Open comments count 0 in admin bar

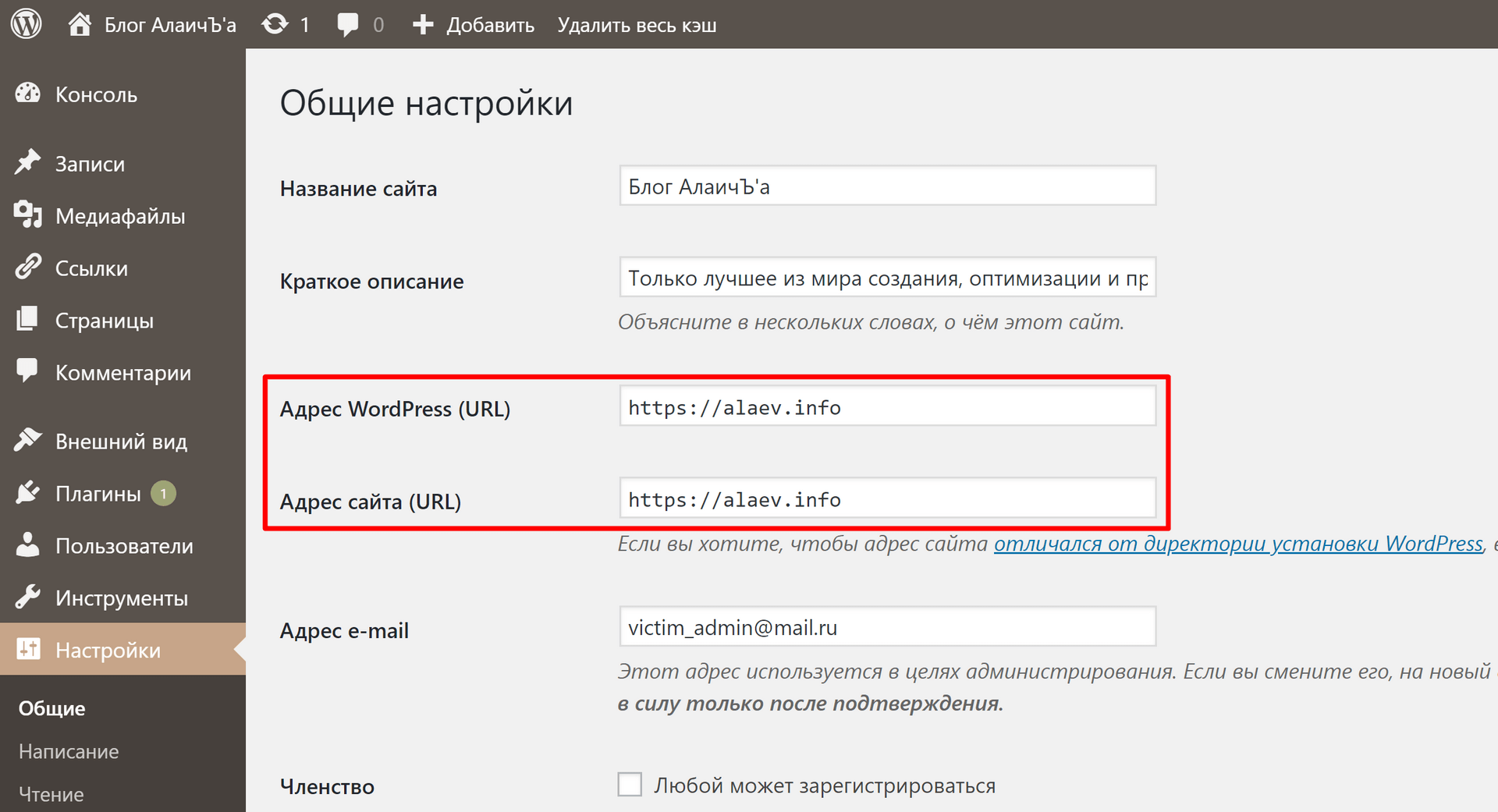click(378, 25)
